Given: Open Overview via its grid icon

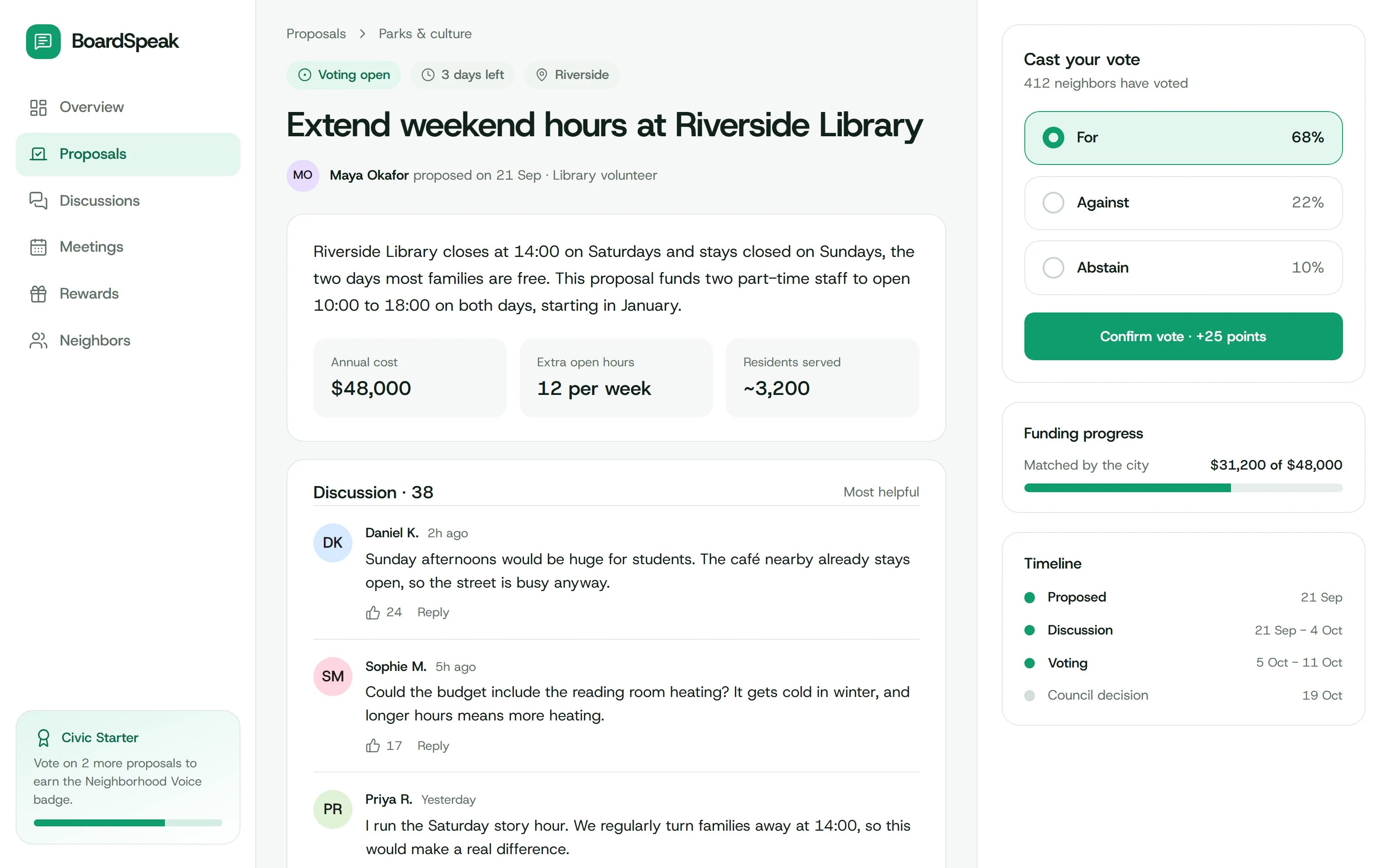Looking at the screenshot, I should [39, 107].
